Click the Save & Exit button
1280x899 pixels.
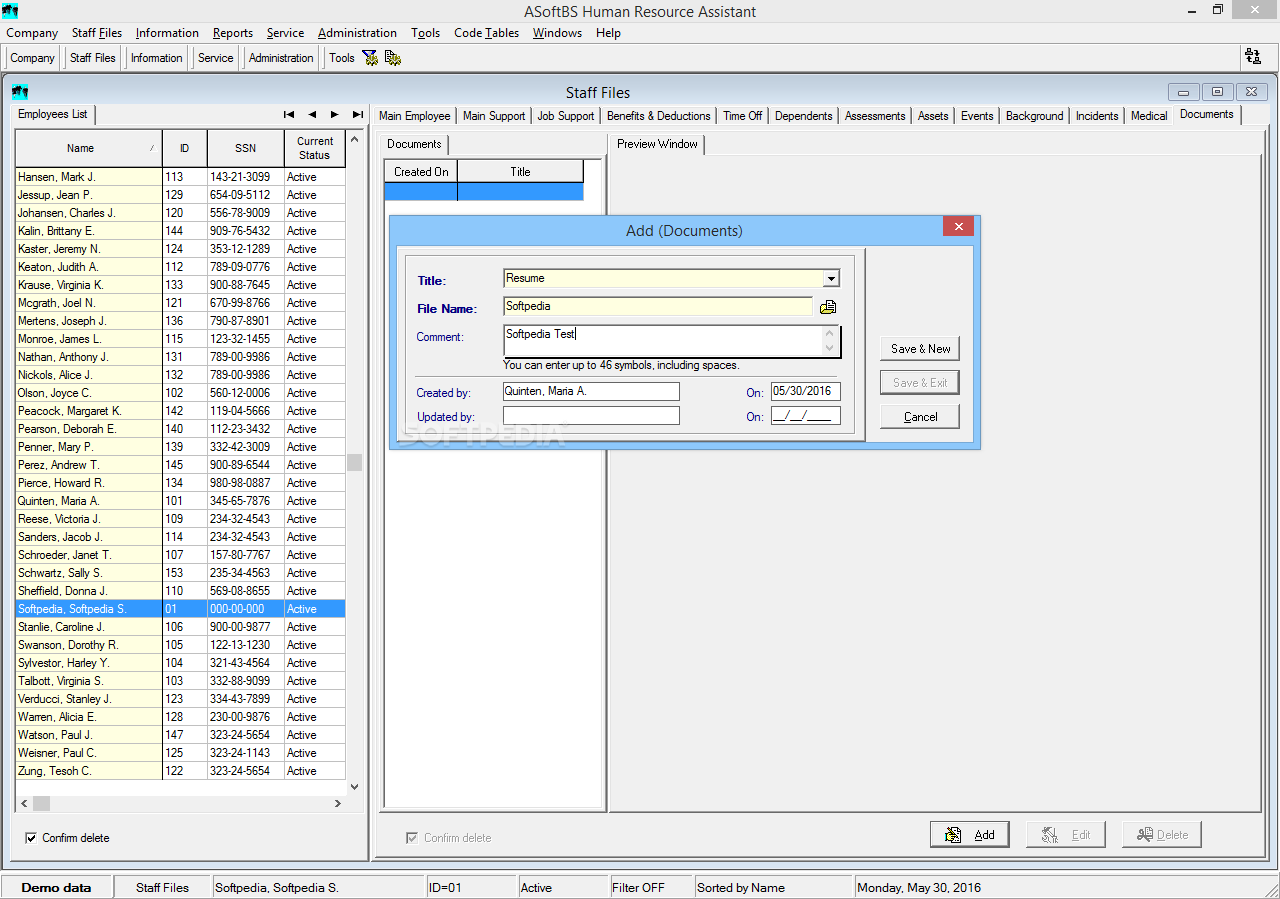[x=920, y=382]
